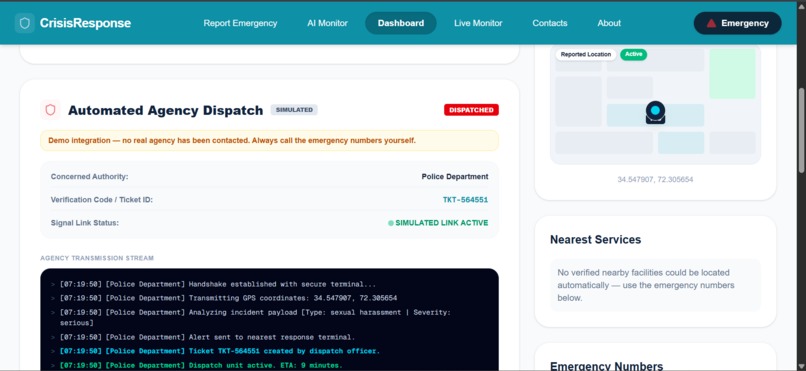This screenshot has width=806, height=371.
Task: Click the Verification Code / Ticket ID label
Action: tap(102, 200)
